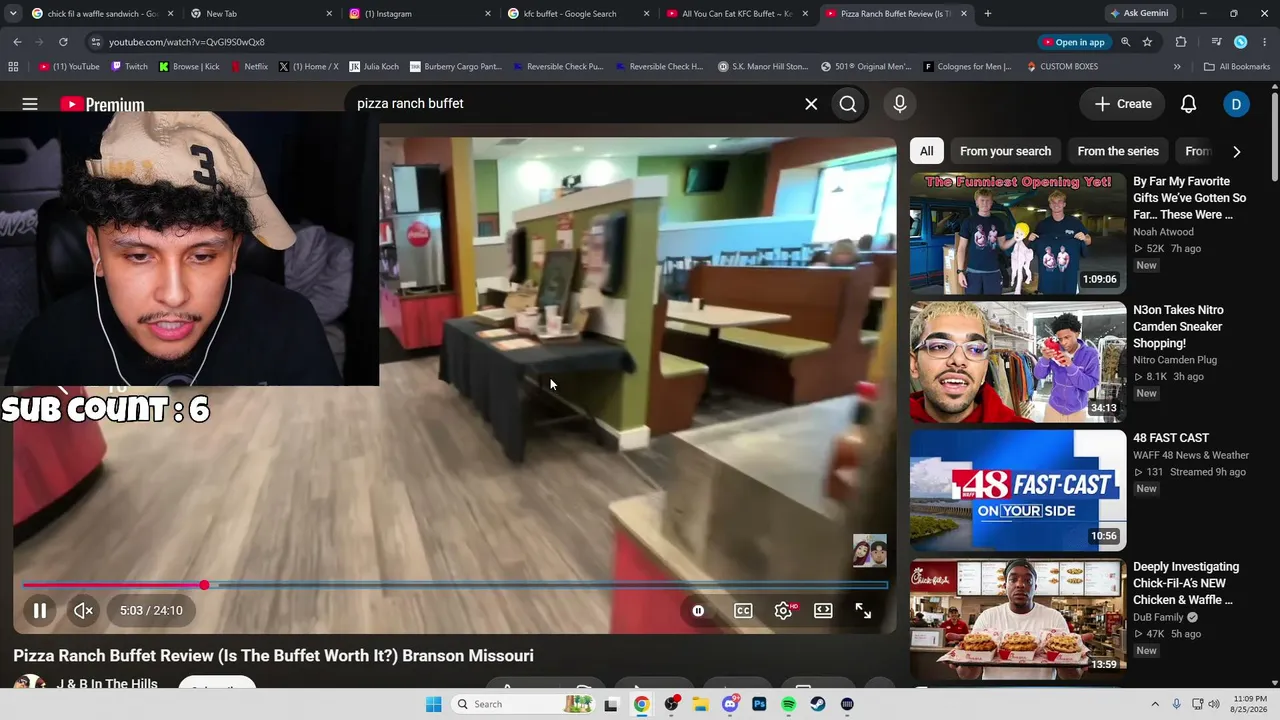Open a new browser tab with plus
Image resolution: width=1280 pixels, height=720 pixels.
point(988,14)
